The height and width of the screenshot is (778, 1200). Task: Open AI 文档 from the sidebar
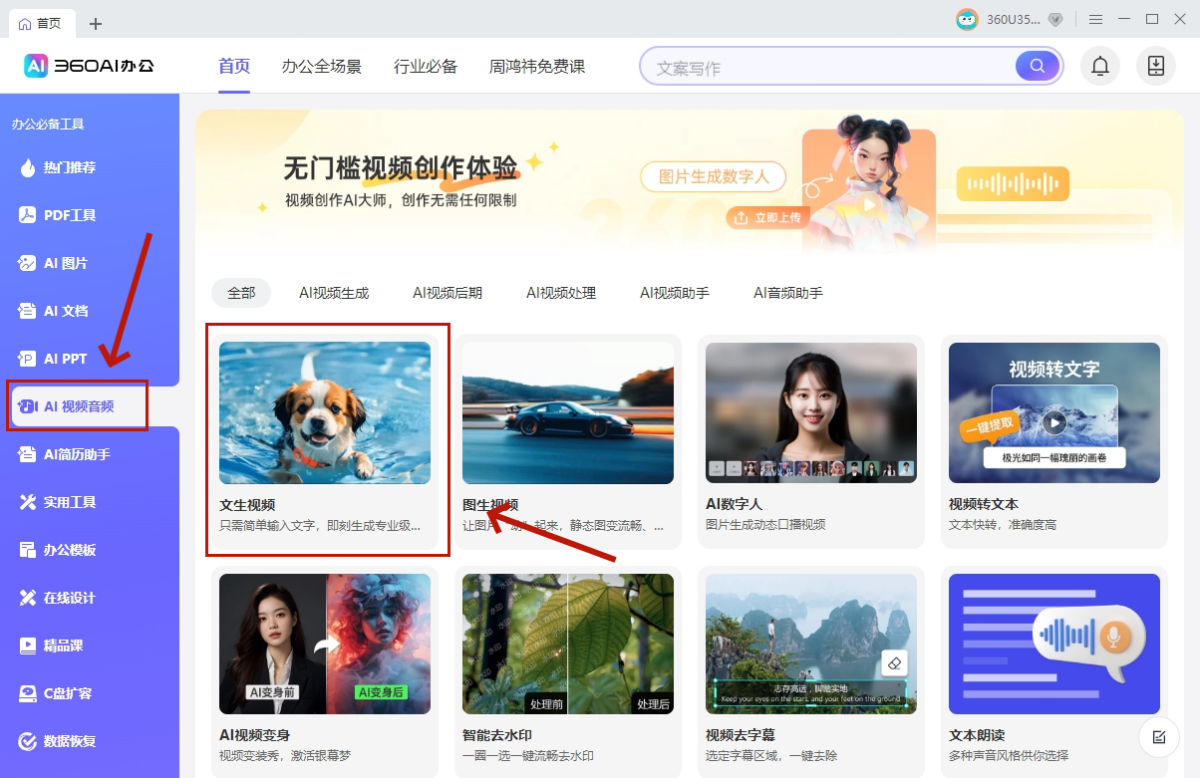pyautogui.click(x=54, y=311)
